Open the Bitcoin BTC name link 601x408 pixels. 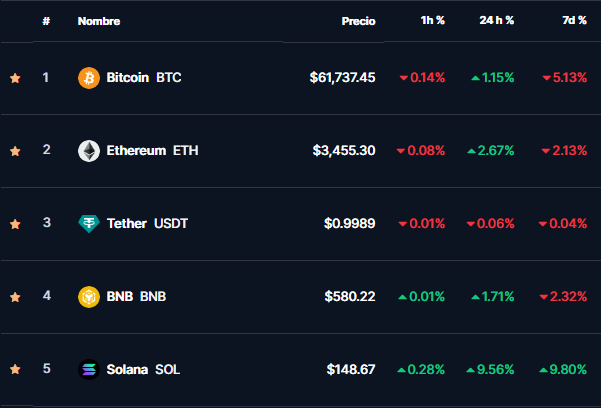[144, 77]
